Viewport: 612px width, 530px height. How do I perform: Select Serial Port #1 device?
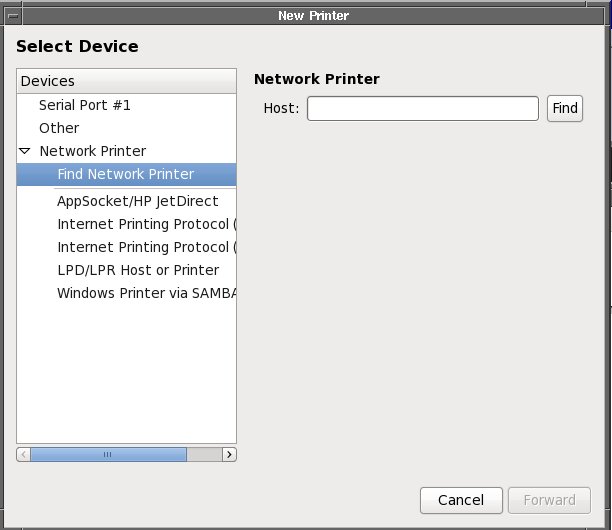click(84, 105)
